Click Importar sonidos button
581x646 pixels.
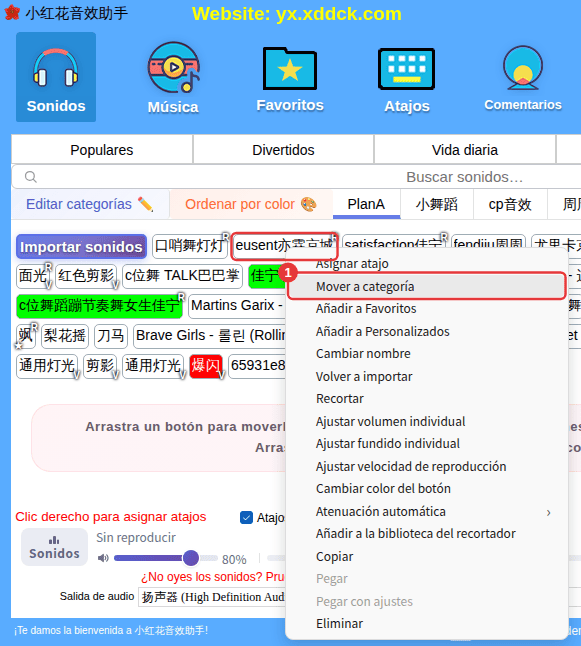click(81, 247)
